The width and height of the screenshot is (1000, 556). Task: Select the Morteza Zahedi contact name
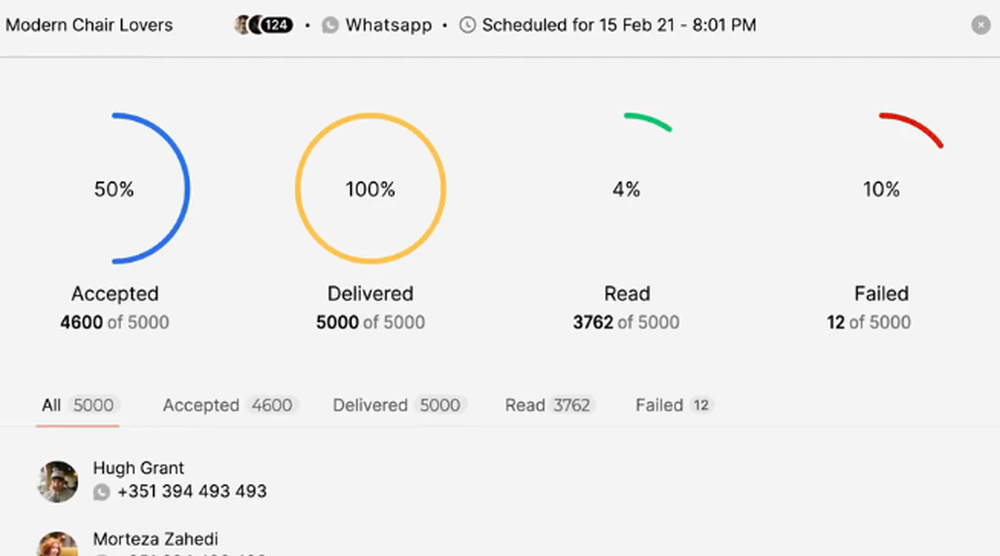[155, 539]
